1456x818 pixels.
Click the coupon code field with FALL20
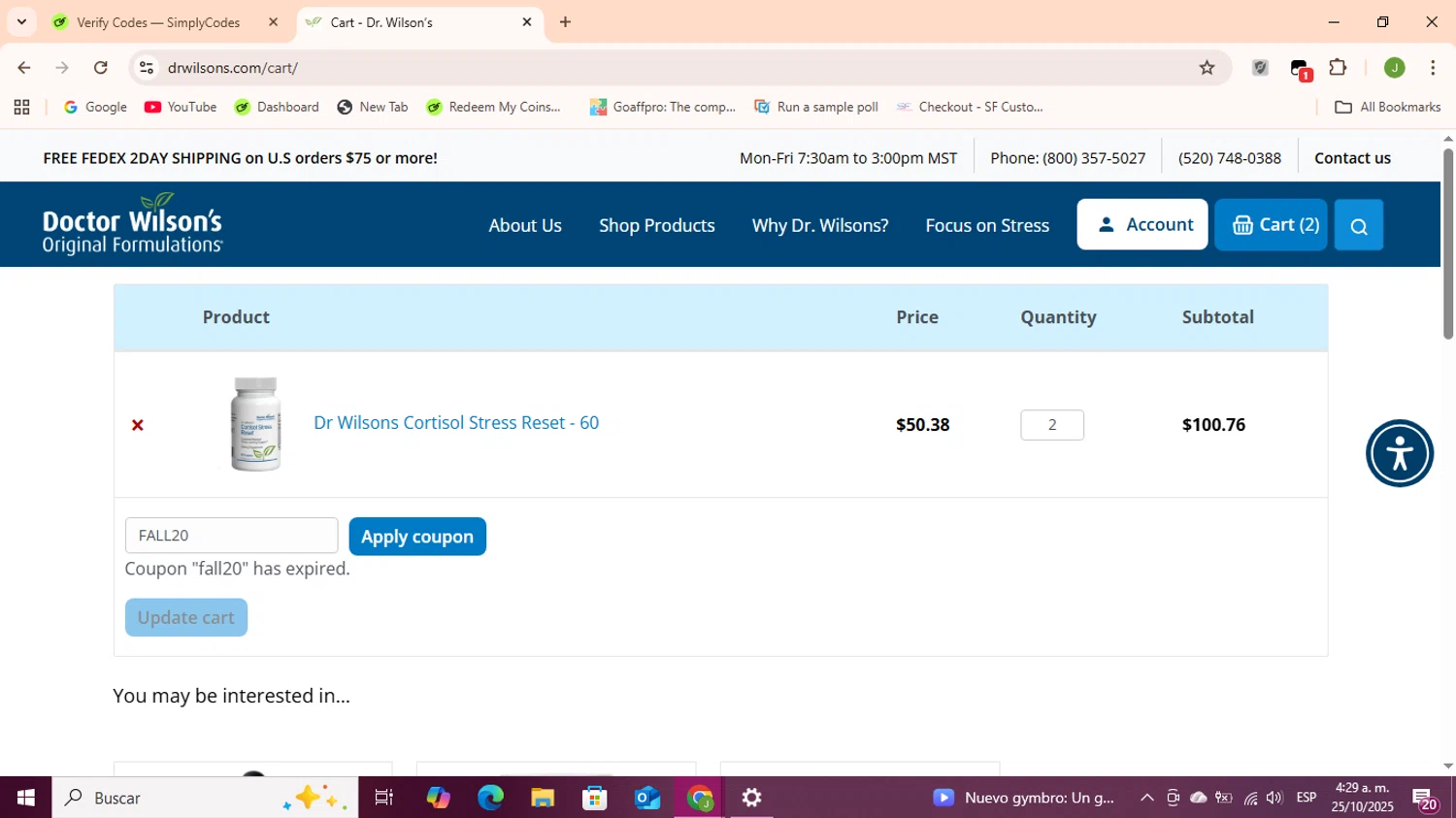231,536
